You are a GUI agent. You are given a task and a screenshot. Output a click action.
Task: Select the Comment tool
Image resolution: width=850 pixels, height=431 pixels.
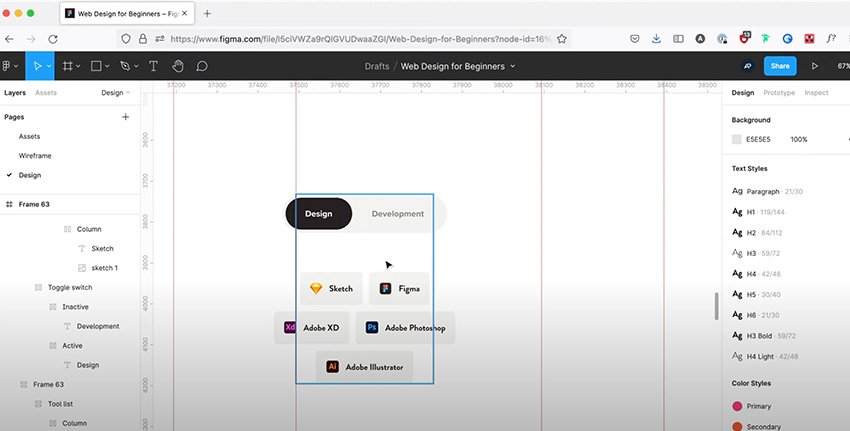pos(202,66)
